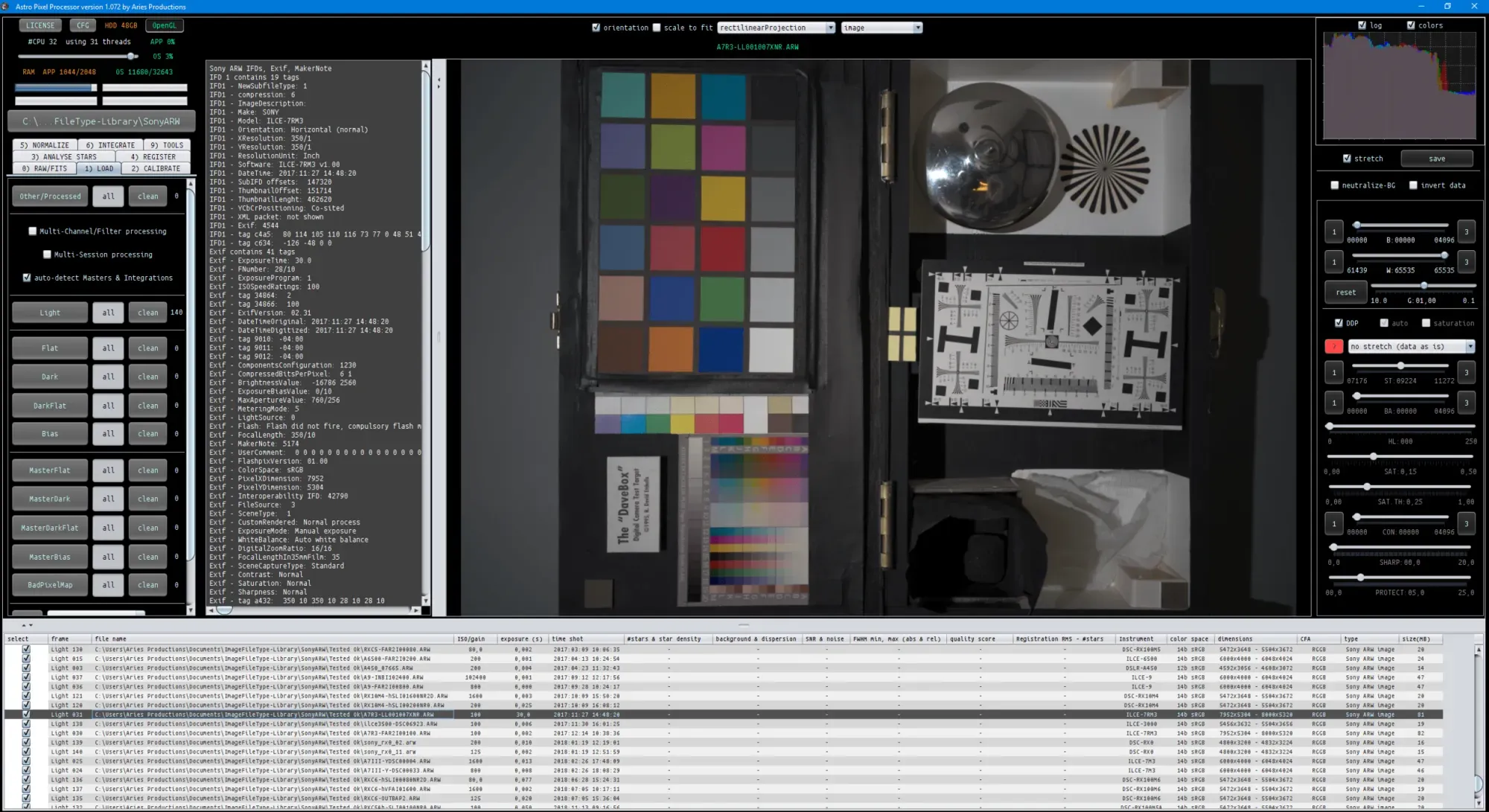Open the 6) INTEGRATE tab
Viewport: 1489px width, 812px height.
pyautogui.click(x=110, y=144)
